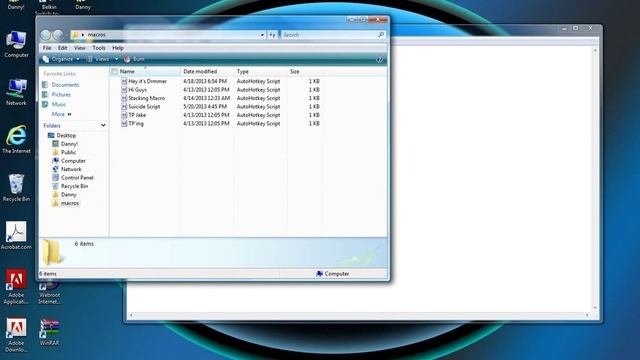Maximize the background window
Screen dimensions: 640x360
pyautogui.click(x=576, y=28)
